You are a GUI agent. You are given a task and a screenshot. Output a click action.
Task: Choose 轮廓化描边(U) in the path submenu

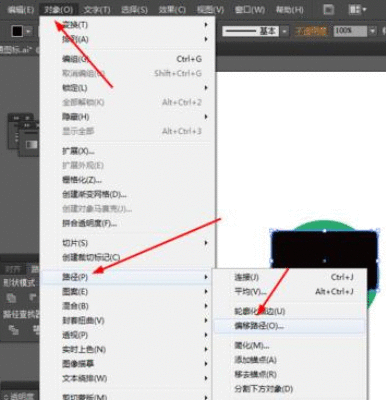point(289,311)
